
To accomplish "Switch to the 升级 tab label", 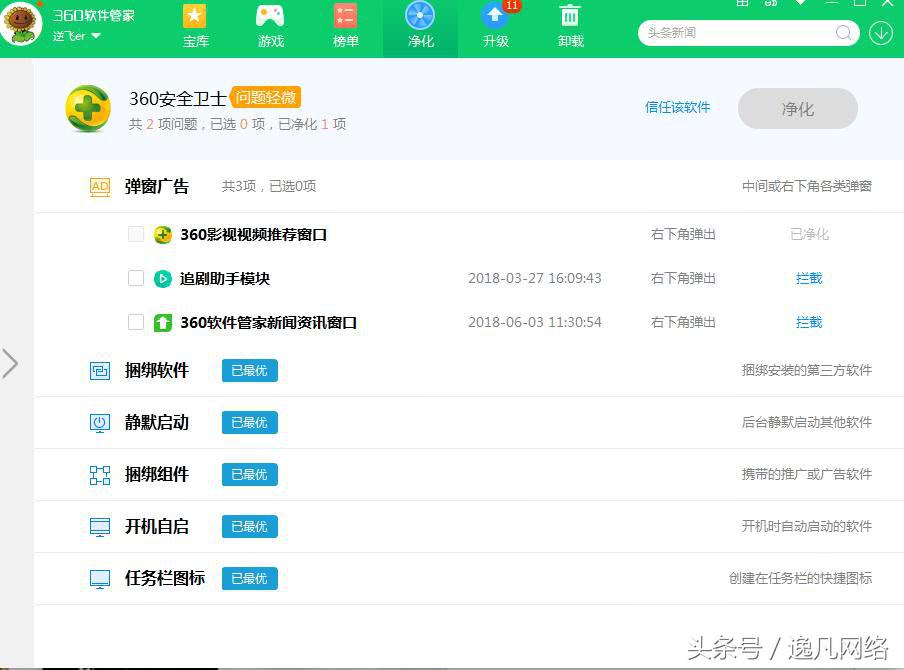I will click(x=496, y=42).
